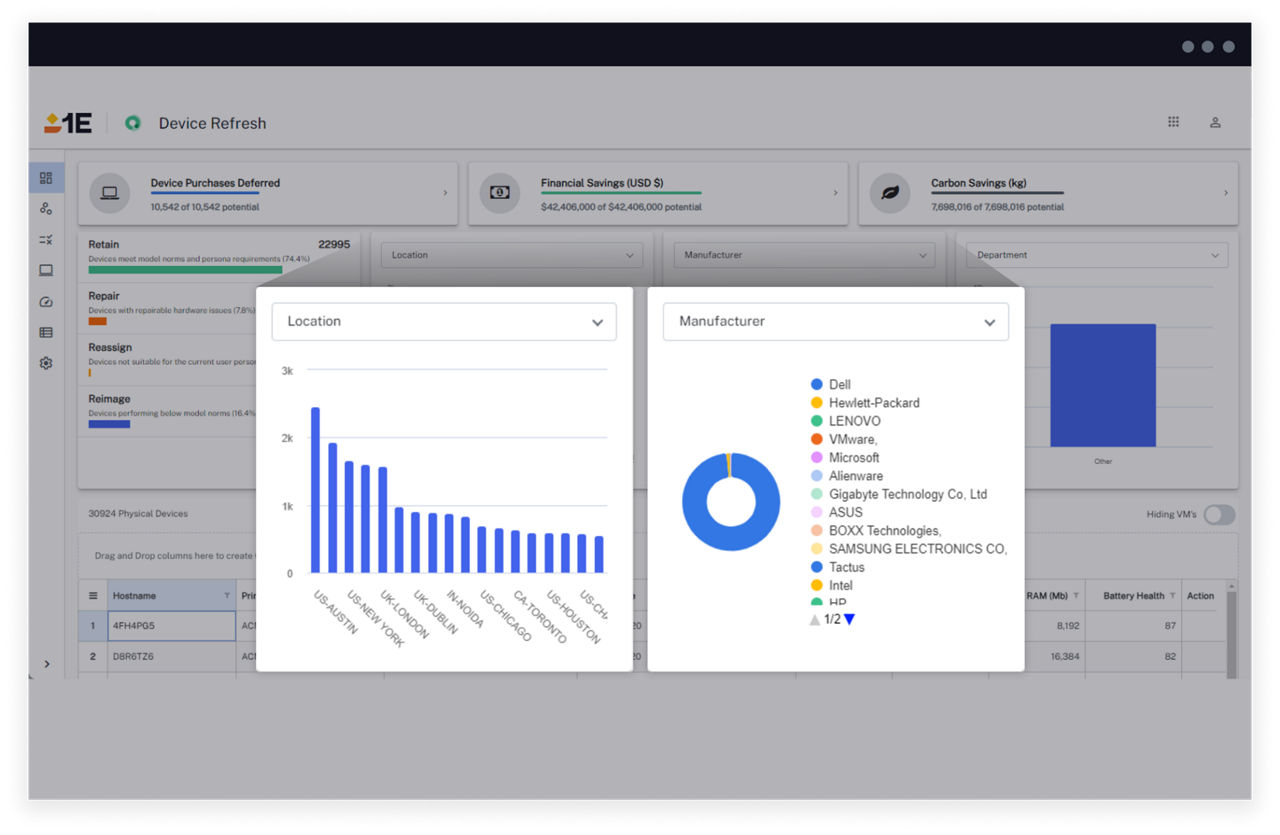
Task: Filter the RAM (Mb) column
Action: [x=1076, y=596]
